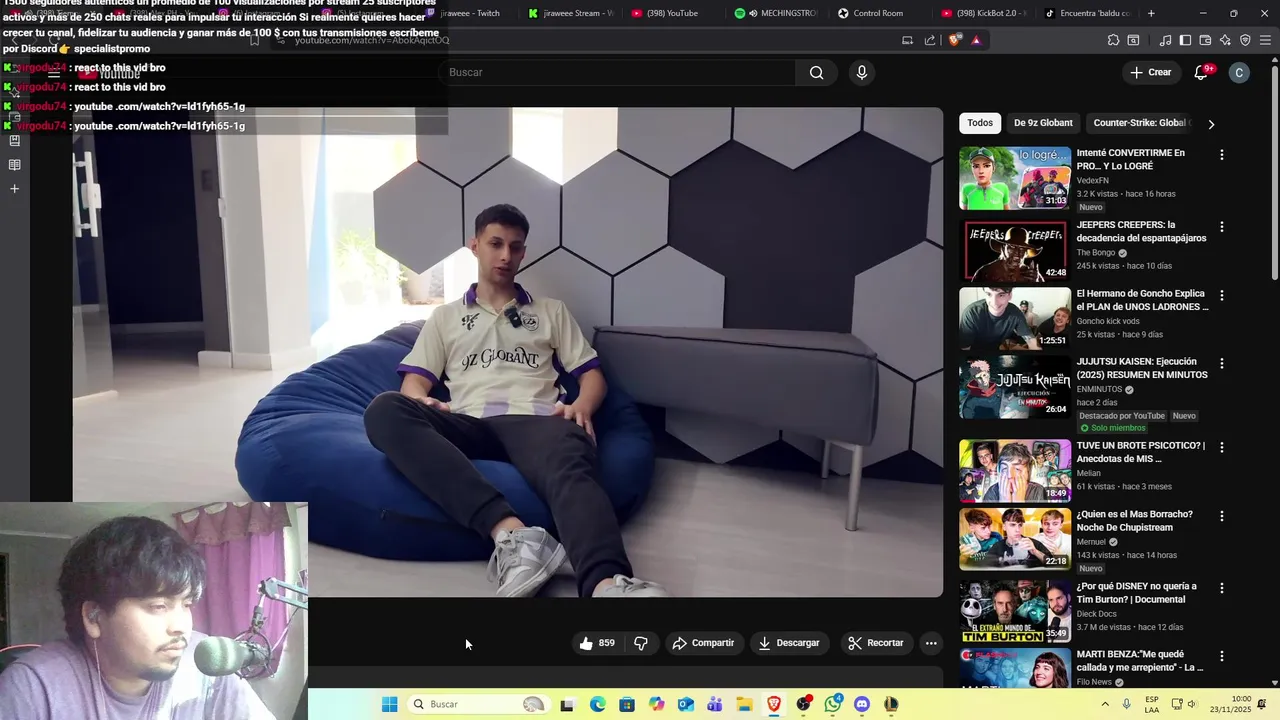
Task: Open Brave hamburger main menu
Action: [x=1266, y=40]
